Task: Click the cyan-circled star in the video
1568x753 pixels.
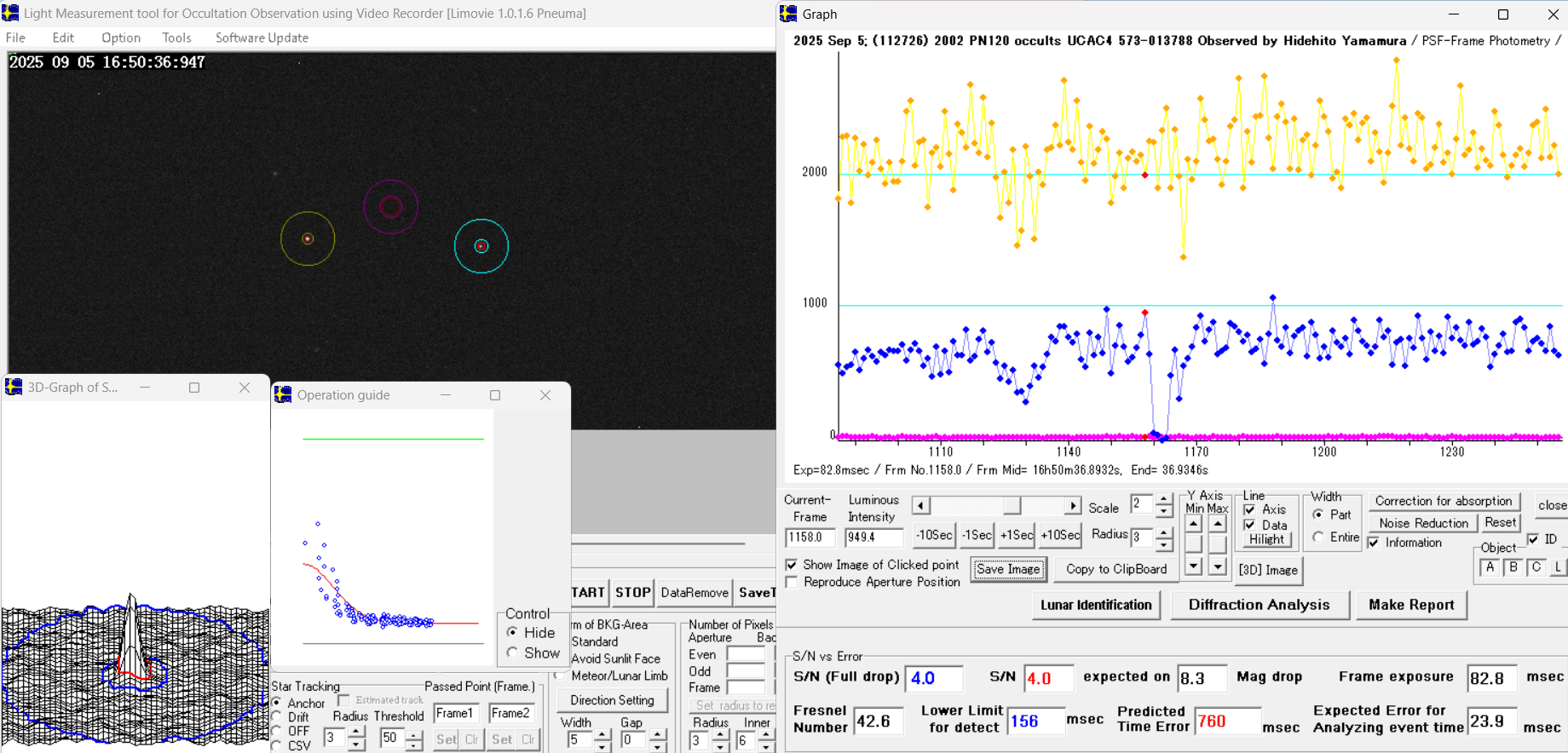Action: [481, 246]
